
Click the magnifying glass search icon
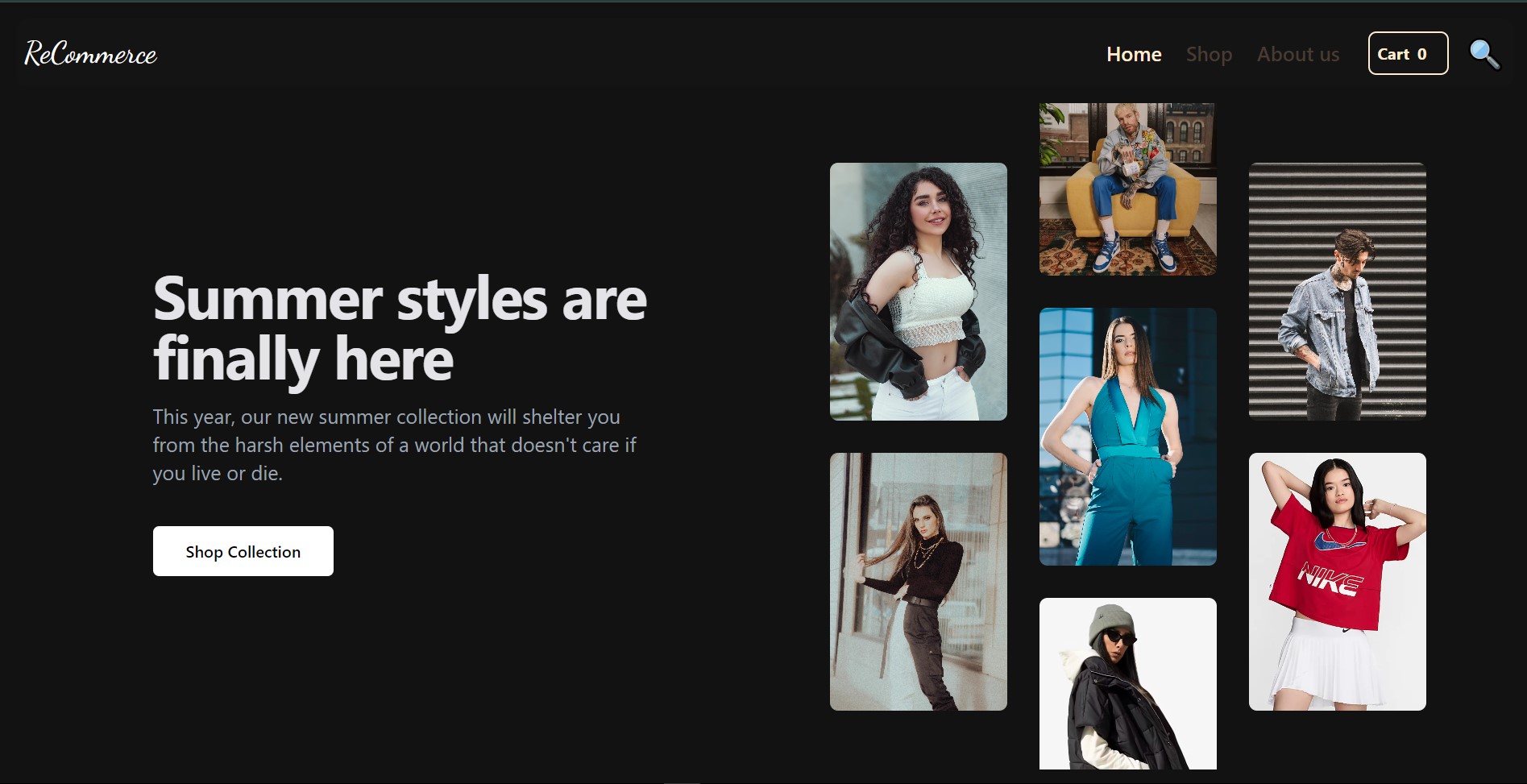(1484, 54)
